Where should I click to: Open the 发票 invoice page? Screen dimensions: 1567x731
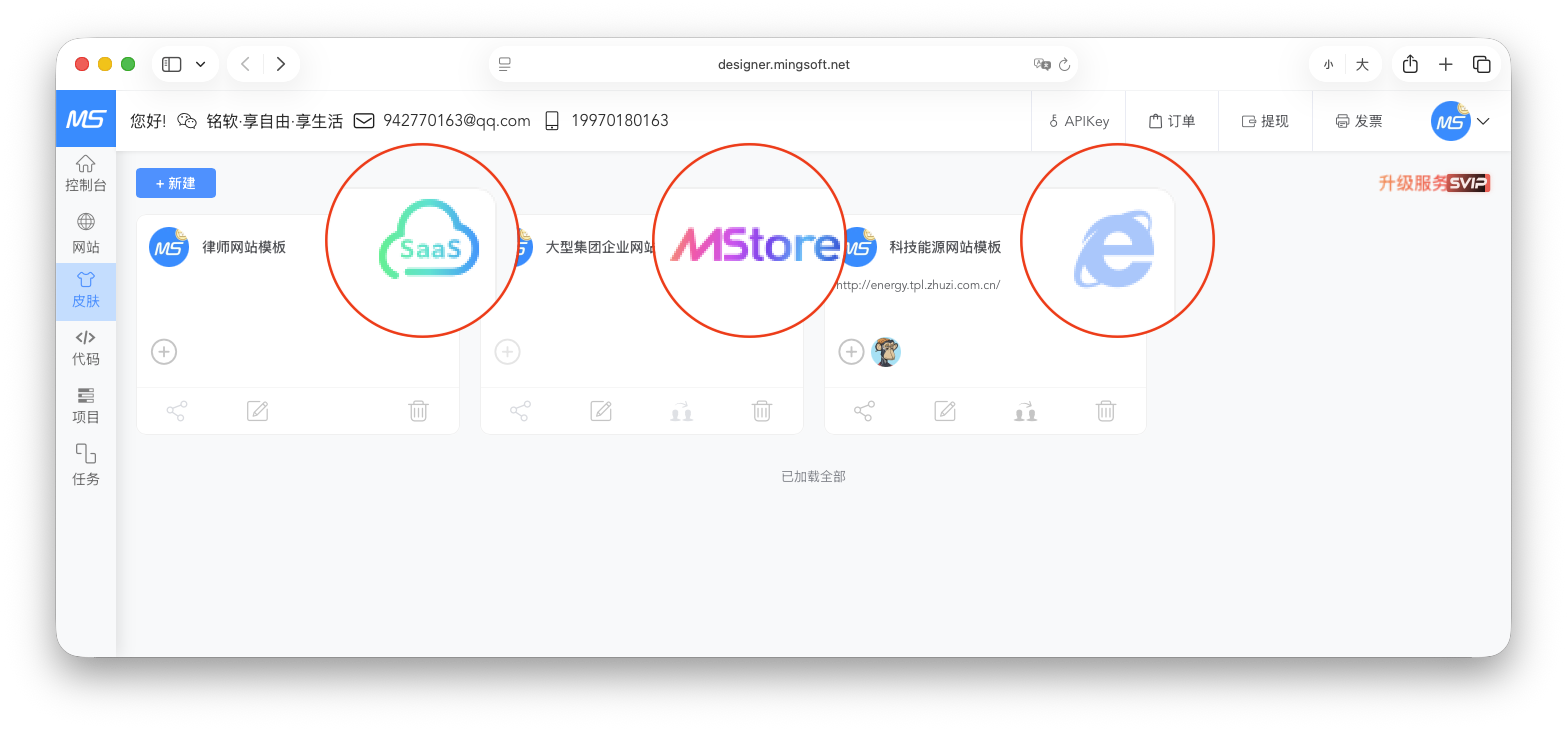pyautogui.click(x=1359, y=121)
